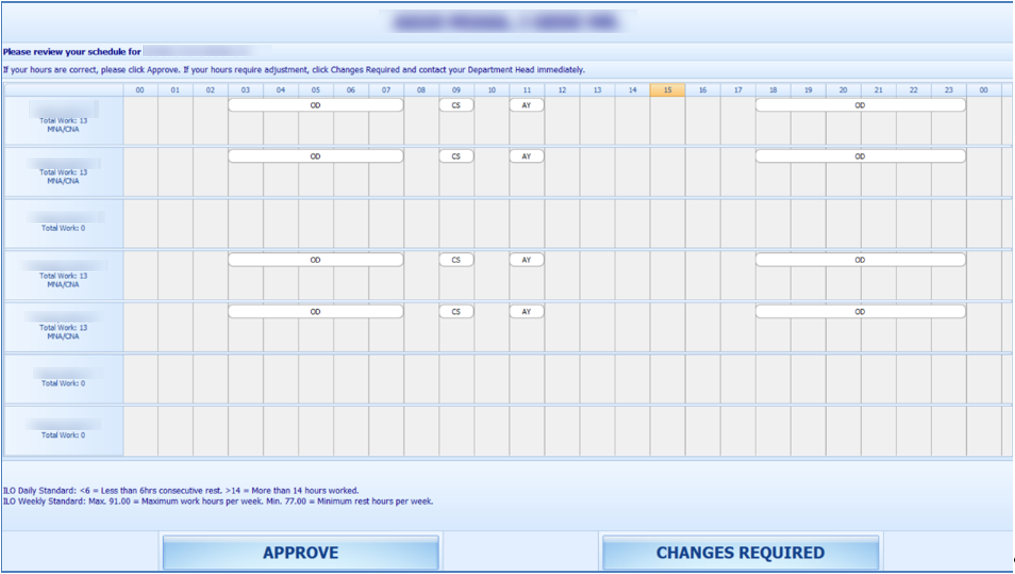
Task: Select the first crew row's evening OD block
Action: [x=860, y=105]
